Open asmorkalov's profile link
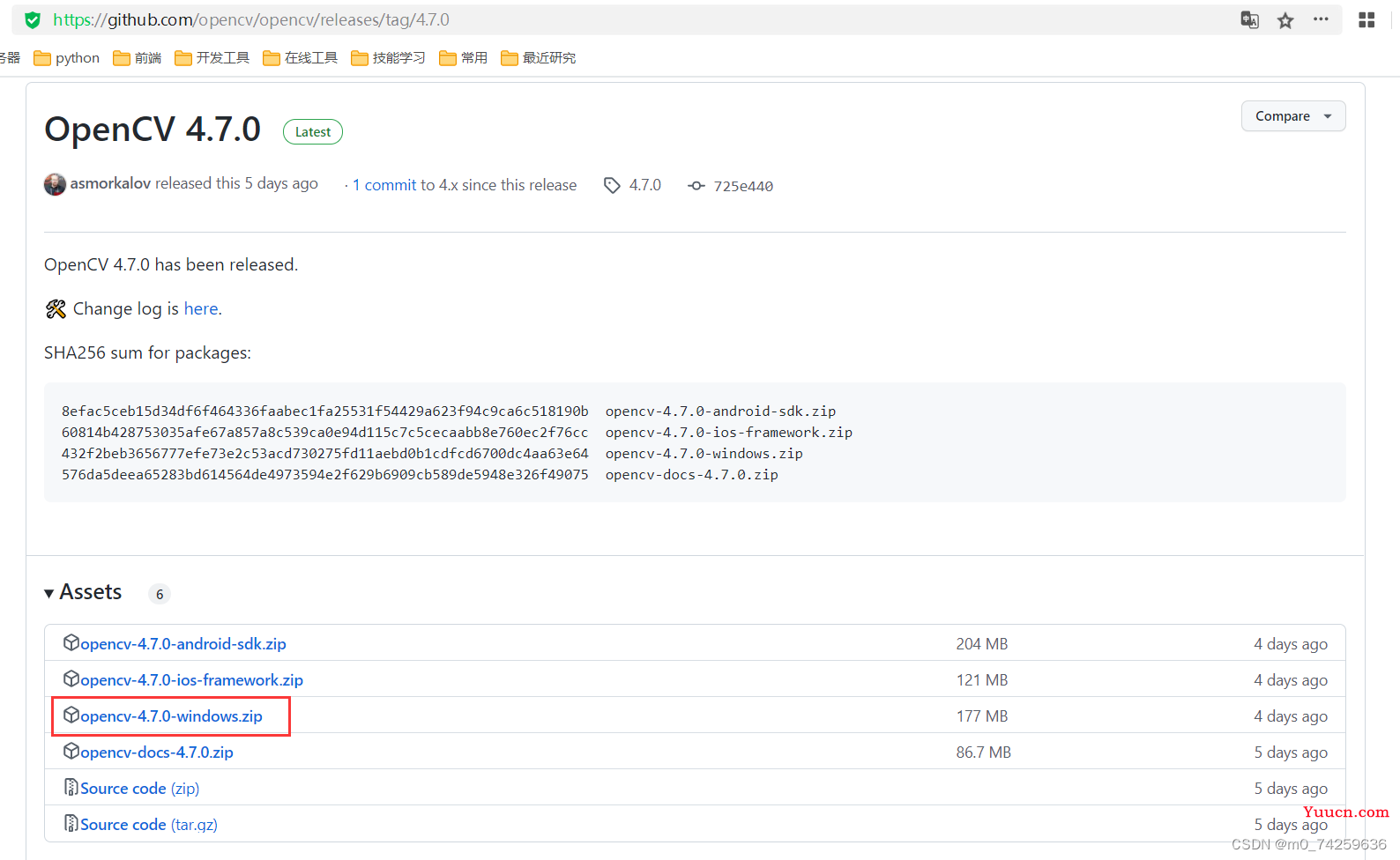The width and height of the screenshot is (1400, 860). point(110,183)
